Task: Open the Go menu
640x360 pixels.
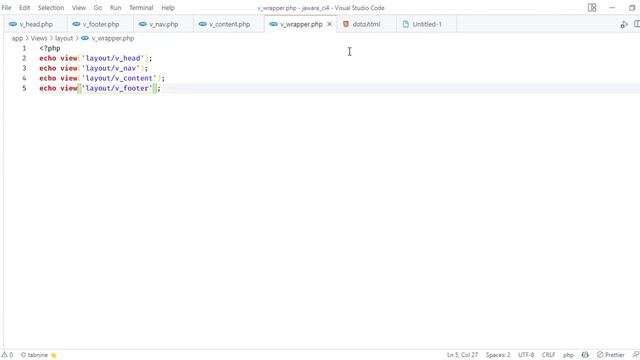Action: pos(98,8)
